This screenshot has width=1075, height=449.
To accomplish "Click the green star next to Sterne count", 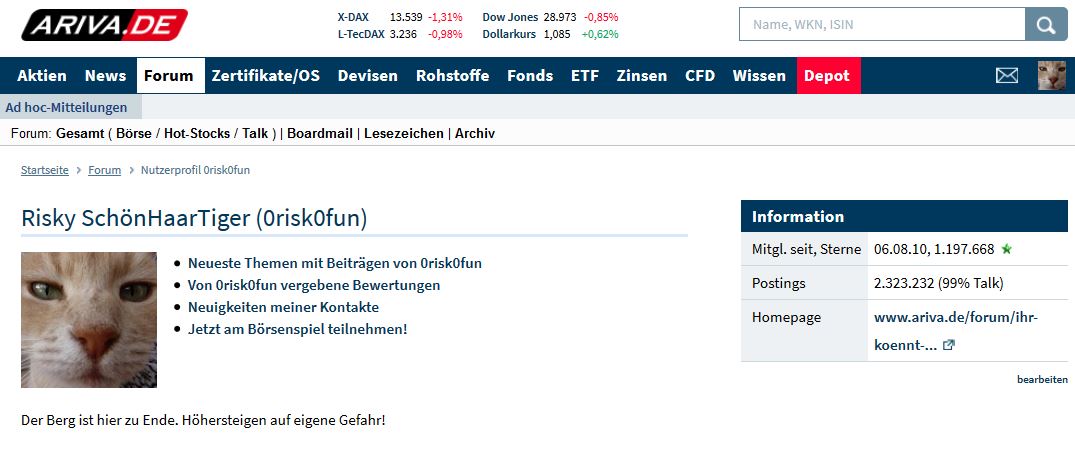I will click(x=1006, y=250).
